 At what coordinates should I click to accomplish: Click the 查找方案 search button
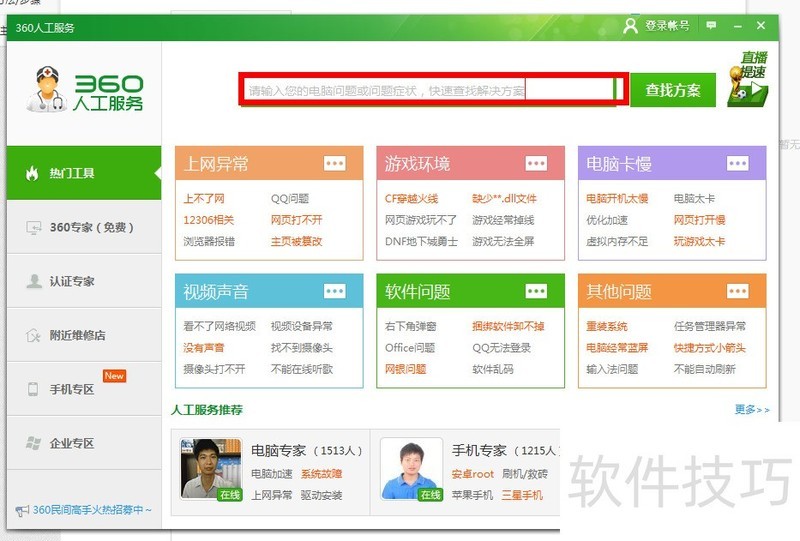(672, 90)
